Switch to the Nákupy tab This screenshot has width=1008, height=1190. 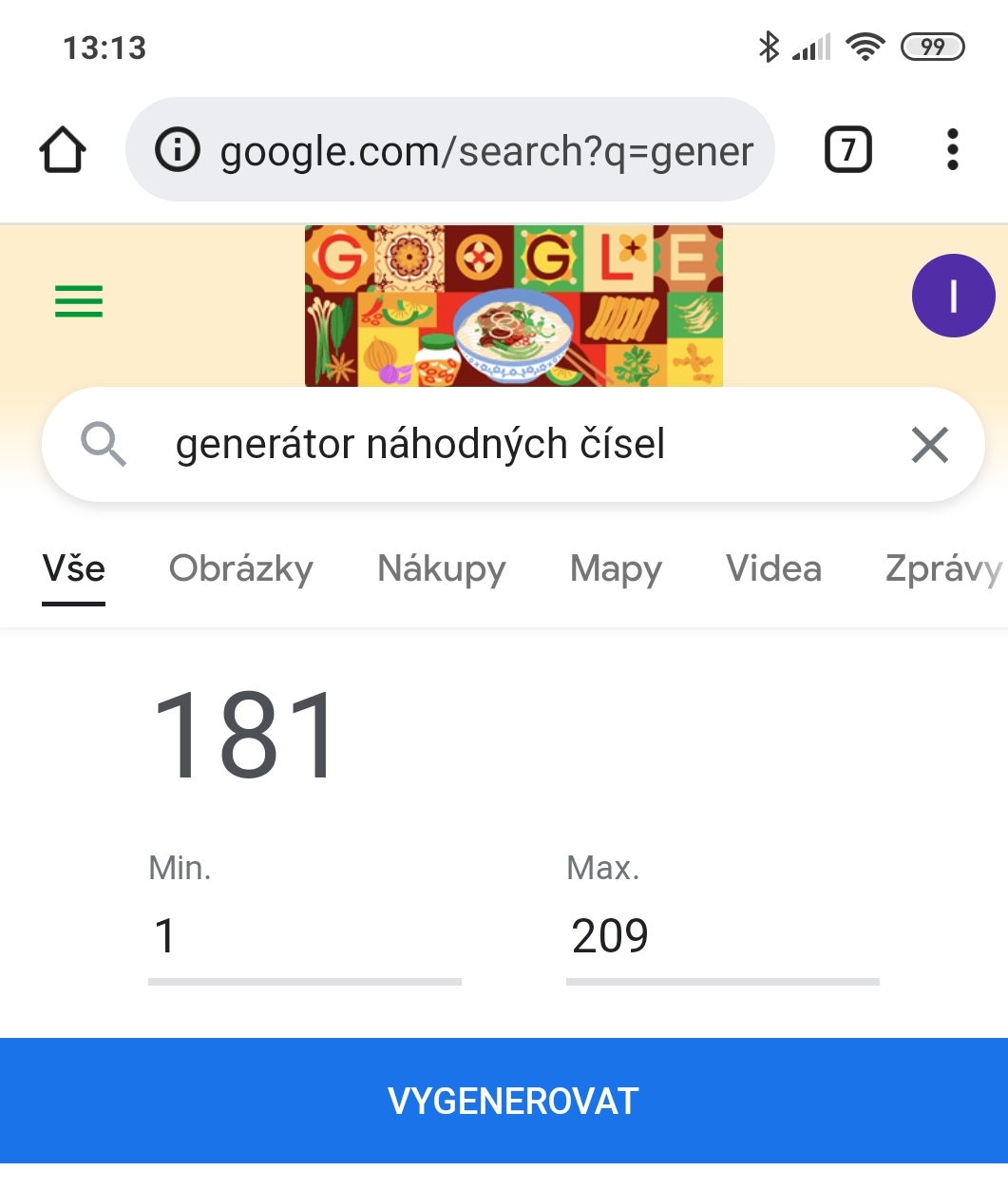442,568
